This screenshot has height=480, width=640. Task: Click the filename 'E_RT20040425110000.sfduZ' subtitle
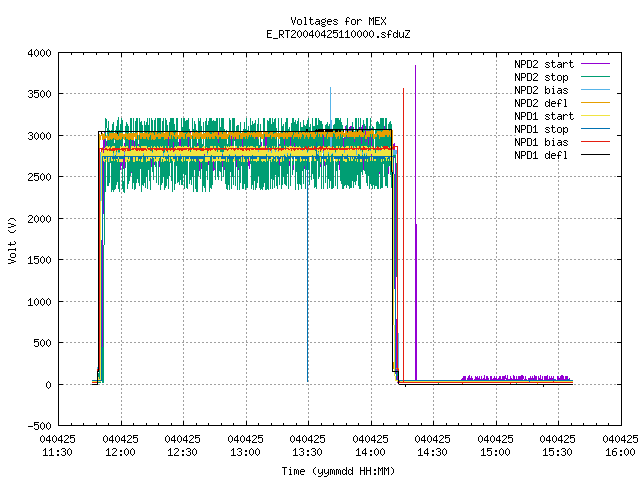coord(338,34)
